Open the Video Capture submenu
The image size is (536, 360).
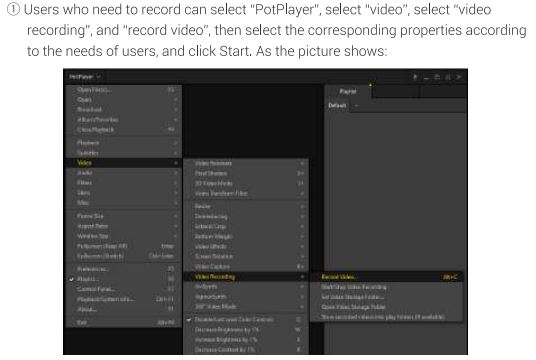[x=246, y=266]
